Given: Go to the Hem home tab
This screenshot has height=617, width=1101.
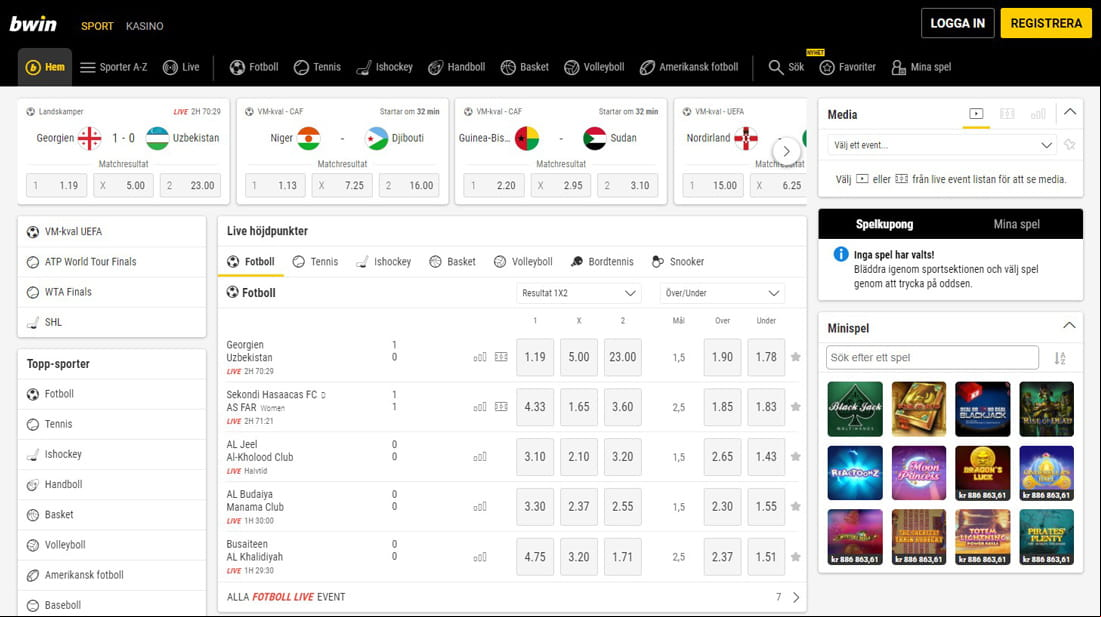Looking at the screenshot, I should coord(45,67).
